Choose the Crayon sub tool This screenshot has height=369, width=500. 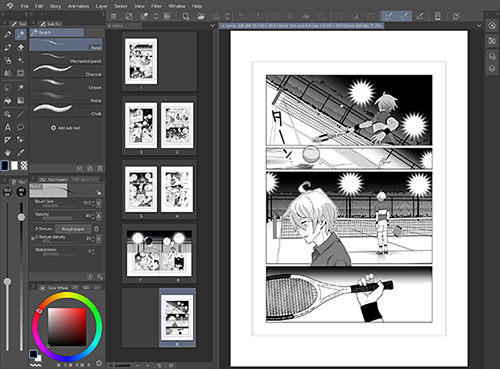66,84
